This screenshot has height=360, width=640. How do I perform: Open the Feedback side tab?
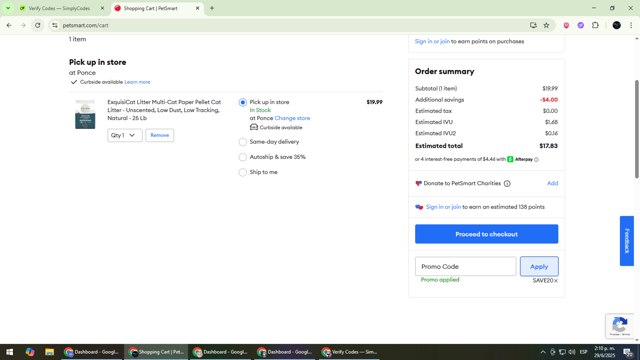[627, 241]
